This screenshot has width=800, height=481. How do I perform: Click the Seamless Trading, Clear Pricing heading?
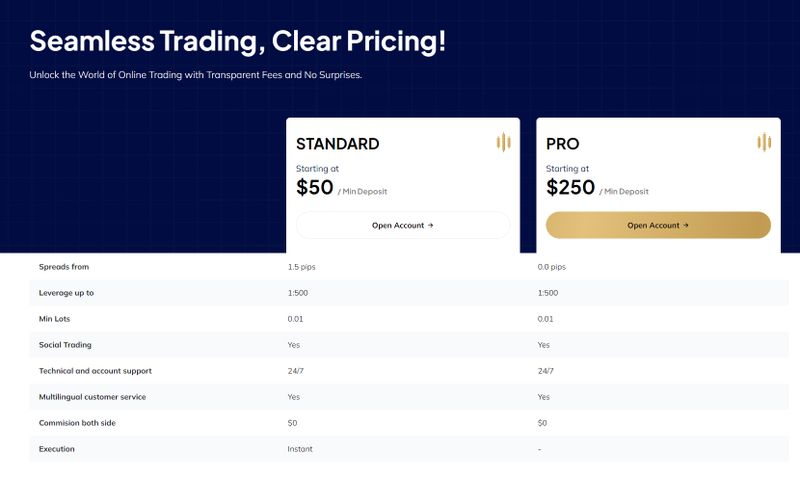pos(238,41)
